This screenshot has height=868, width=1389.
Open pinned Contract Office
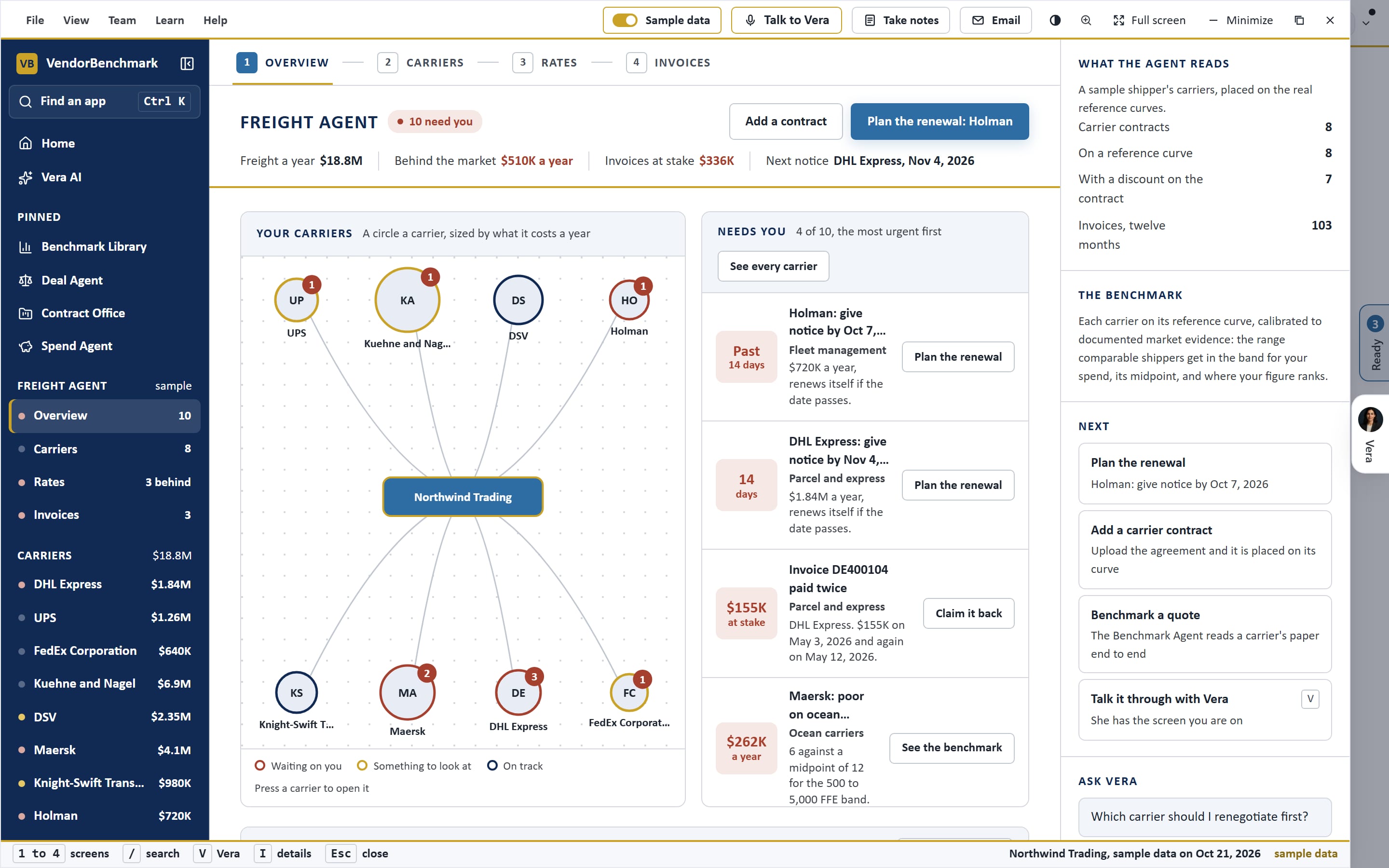tap(105, 313)
